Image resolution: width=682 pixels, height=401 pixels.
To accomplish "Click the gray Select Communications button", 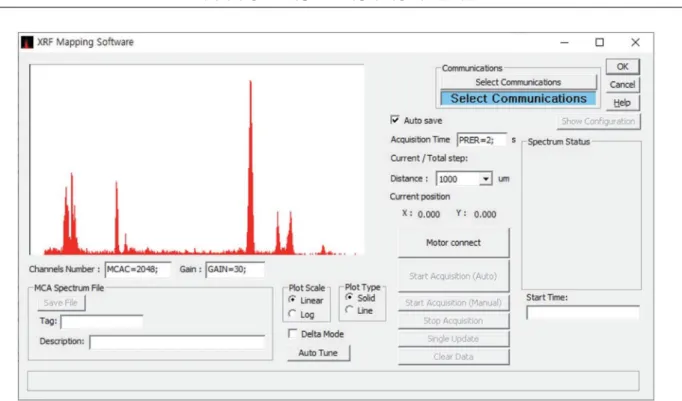I will click(518, 82).
